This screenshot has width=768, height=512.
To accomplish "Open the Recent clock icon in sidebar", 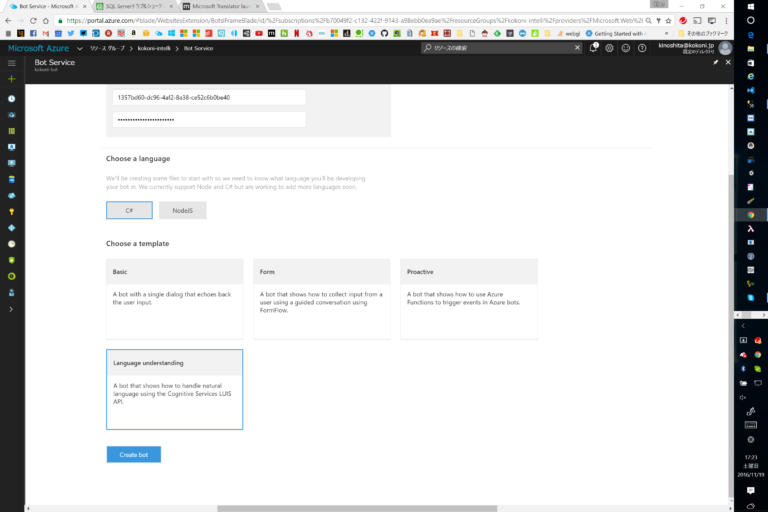I will (x=12, y=98).
